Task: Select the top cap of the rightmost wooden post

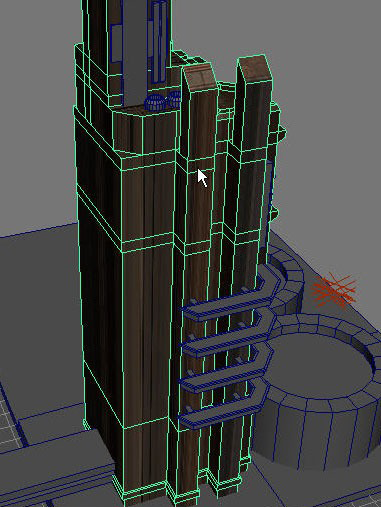Action: [x=256, y=68]
